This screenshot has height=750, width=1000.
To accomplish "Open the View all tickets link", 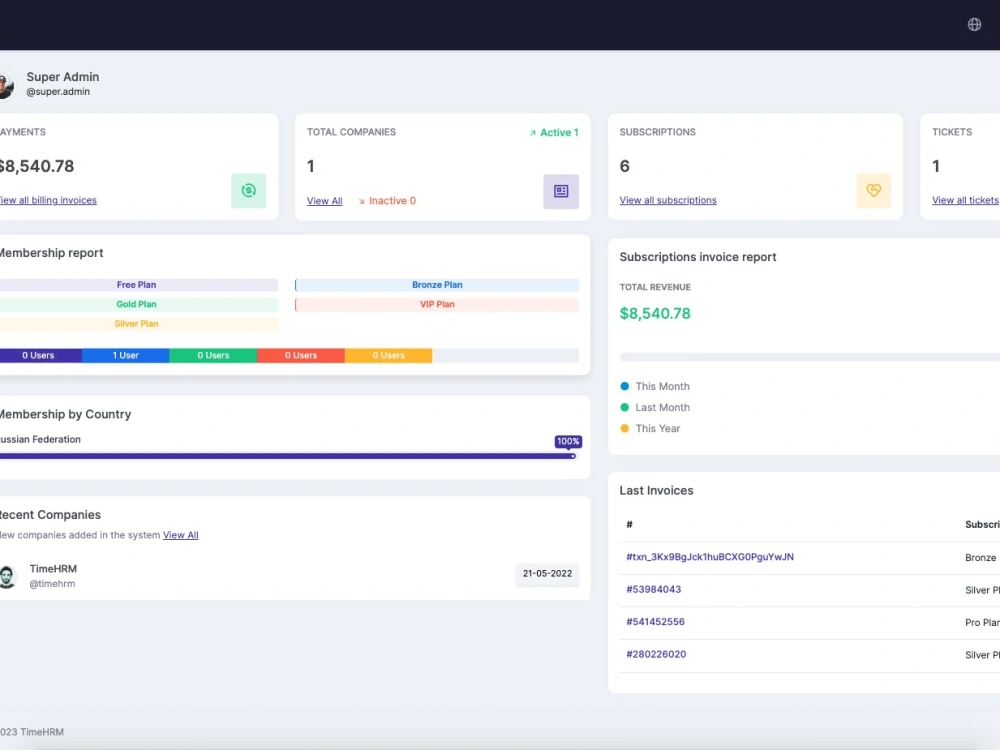I will click(964, 200).
